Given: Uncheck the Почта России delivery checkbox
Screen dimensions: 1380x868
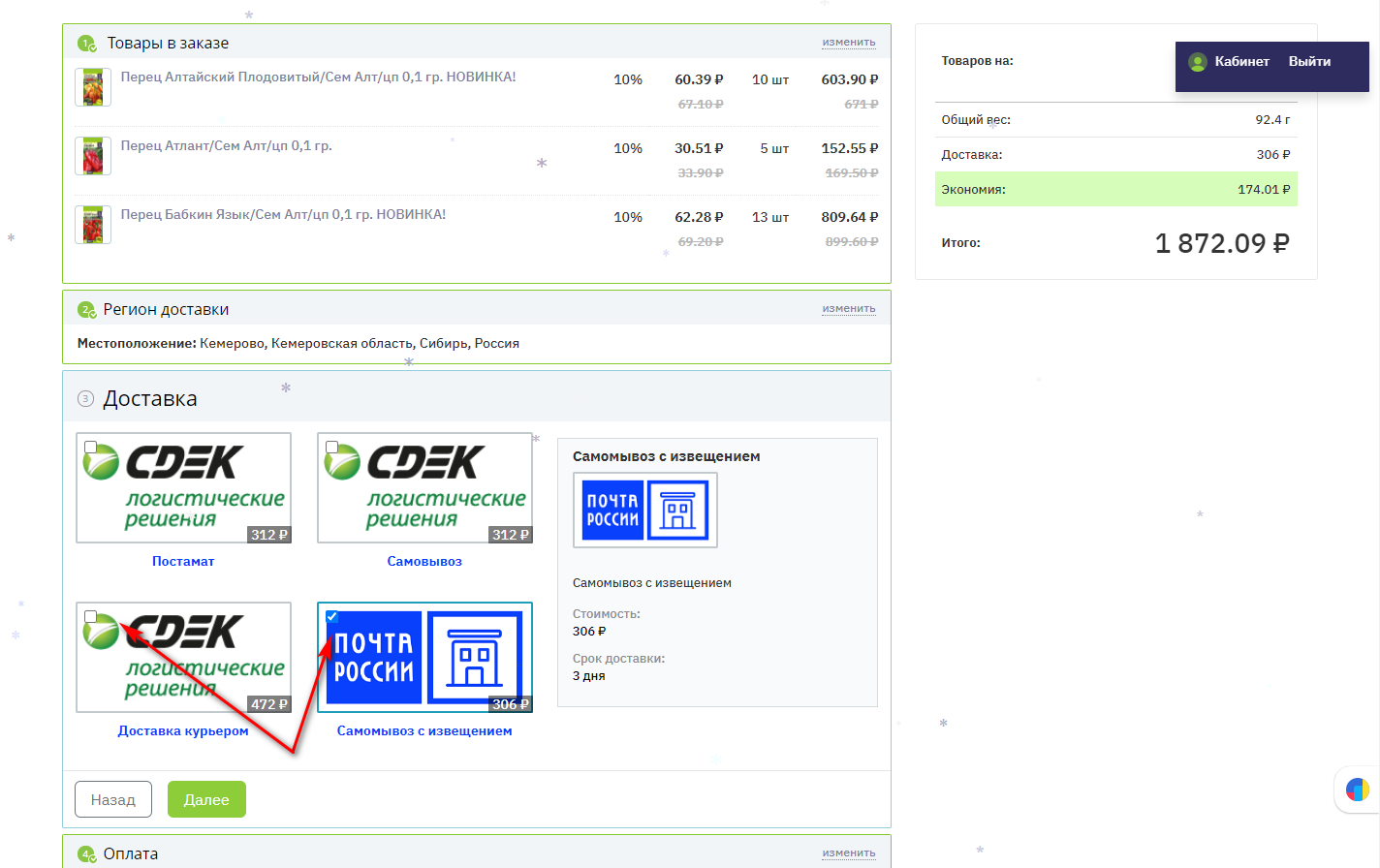Looking at the screenshot, I should [332, 616].
